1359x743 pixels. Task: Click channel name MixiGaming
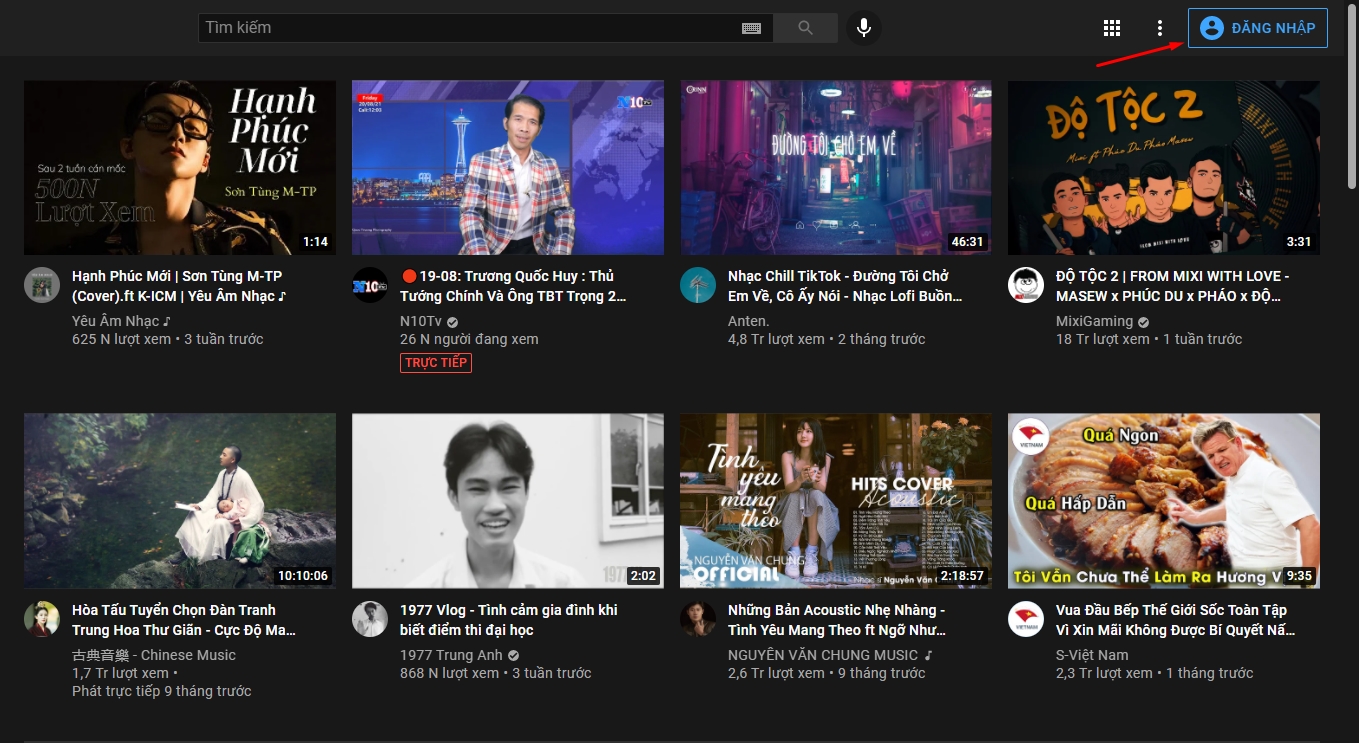coord(1094,321)
